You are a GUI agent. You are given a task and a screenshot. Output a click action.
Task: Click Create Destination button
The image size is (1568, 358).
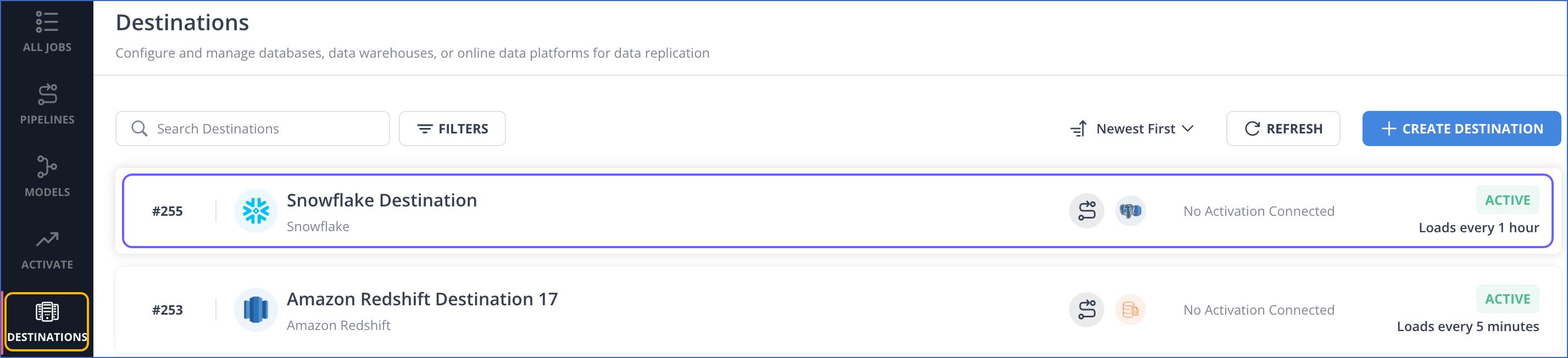pos(1461,128)
